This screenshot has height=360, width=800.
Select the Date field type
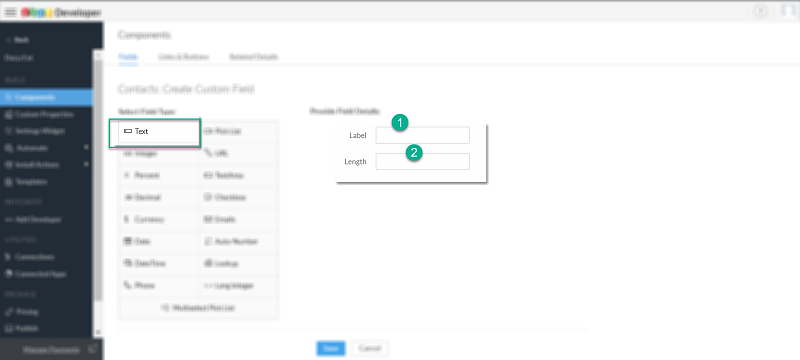pyautogui.click(x=159, y=241)
